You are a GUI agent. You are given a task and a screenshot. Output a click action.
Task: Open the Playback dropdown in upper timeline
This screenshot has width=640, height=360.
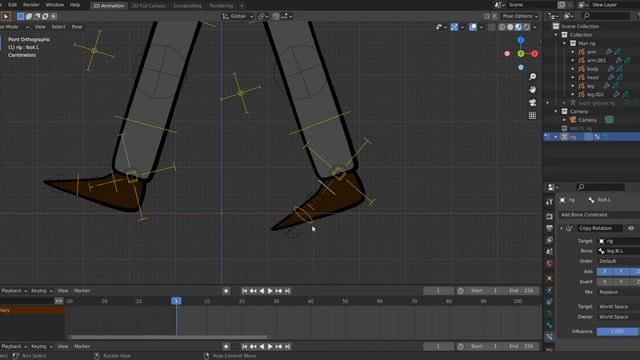pos(14,291)
